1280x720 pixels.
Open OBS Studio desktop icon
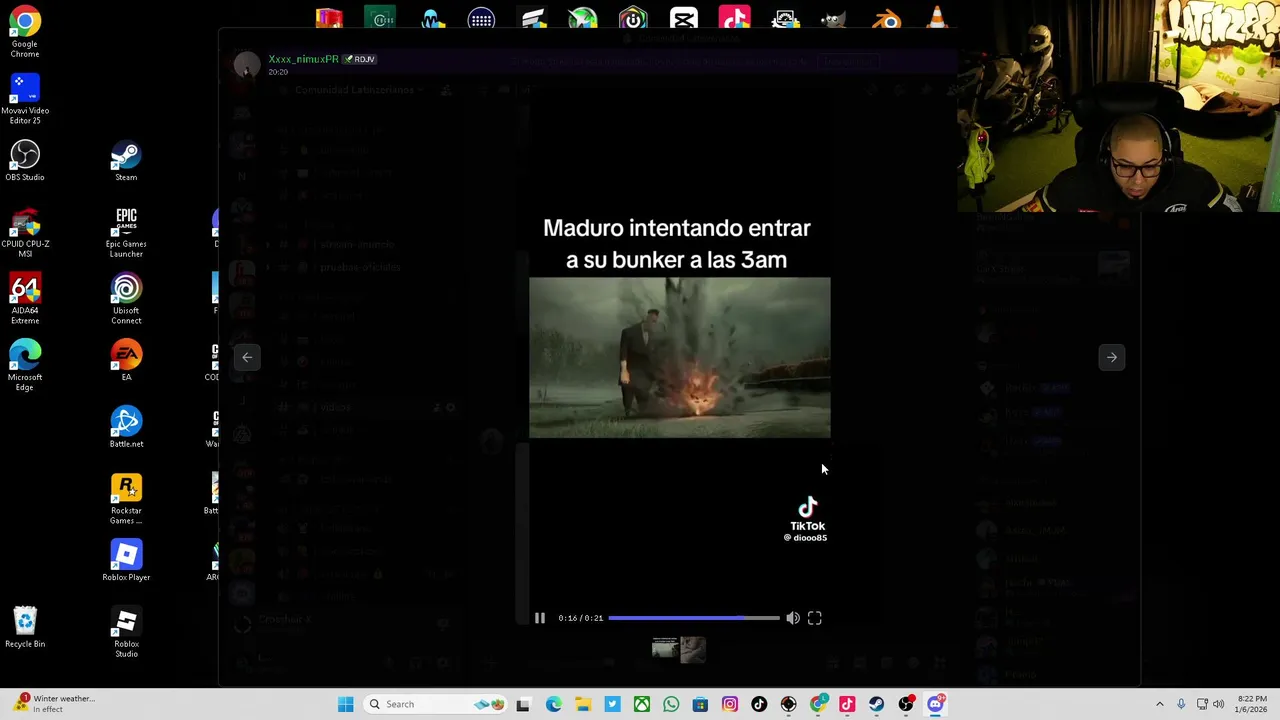pos(25,160)
